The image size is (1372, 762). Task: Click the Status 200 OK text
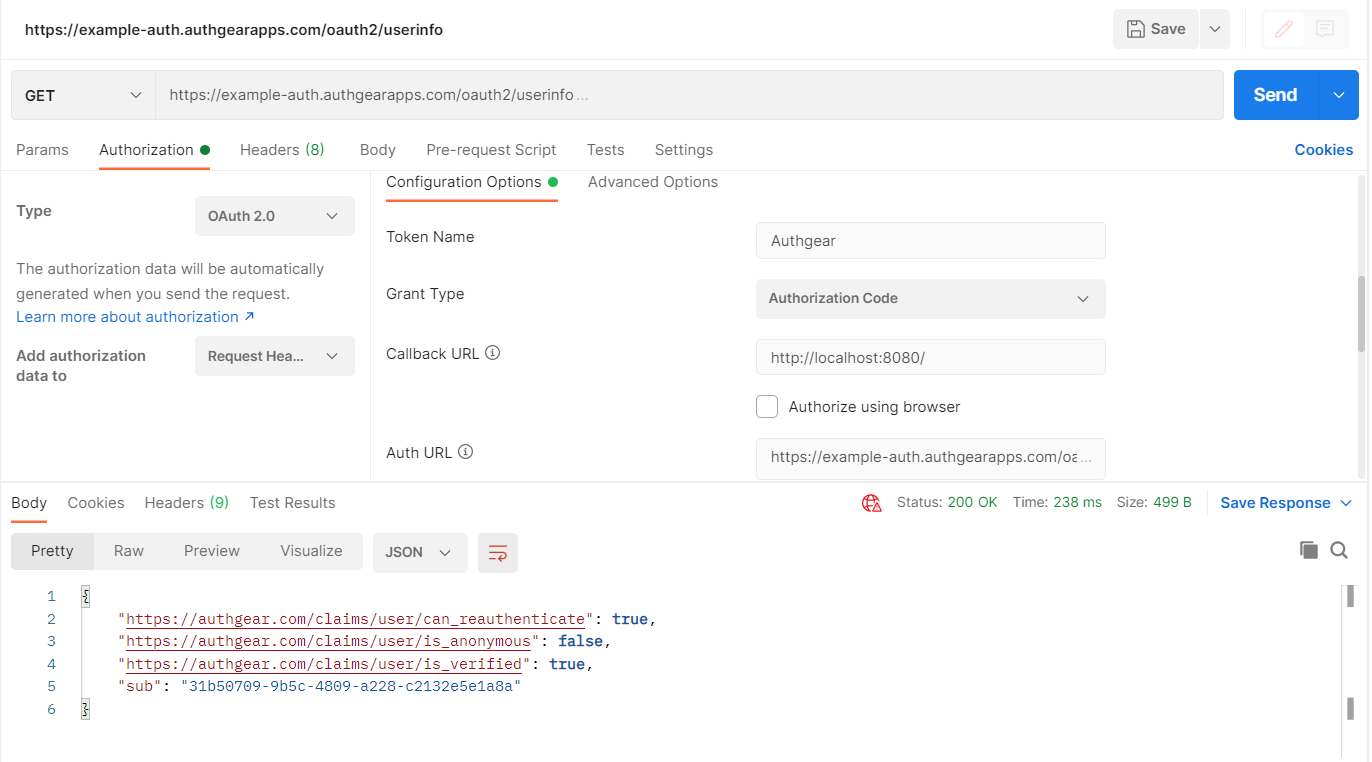point(947,503)
